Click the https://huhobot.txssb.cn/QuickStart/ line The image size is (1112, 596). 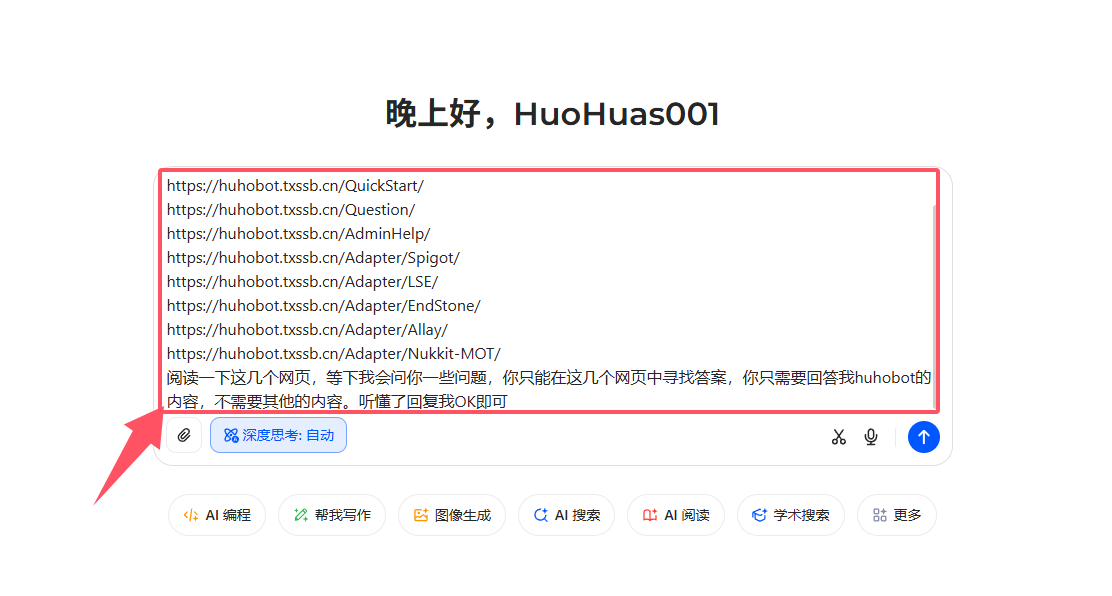295,186
